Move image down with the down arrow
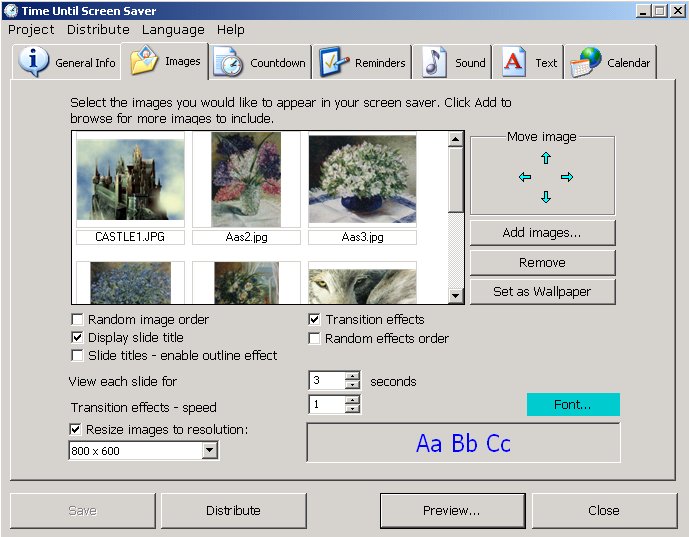Image resolution: width=689 pixels, height=537 pixels. pyautogui.click(x=546, y=196)
